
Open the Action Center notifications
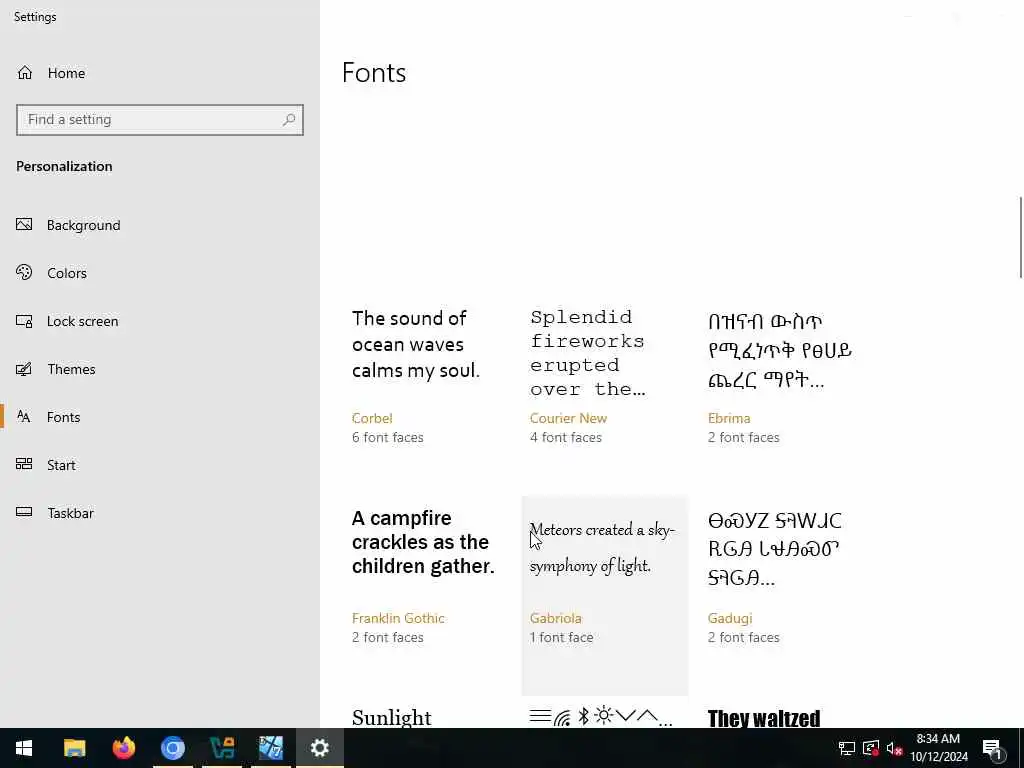(993, 748)
